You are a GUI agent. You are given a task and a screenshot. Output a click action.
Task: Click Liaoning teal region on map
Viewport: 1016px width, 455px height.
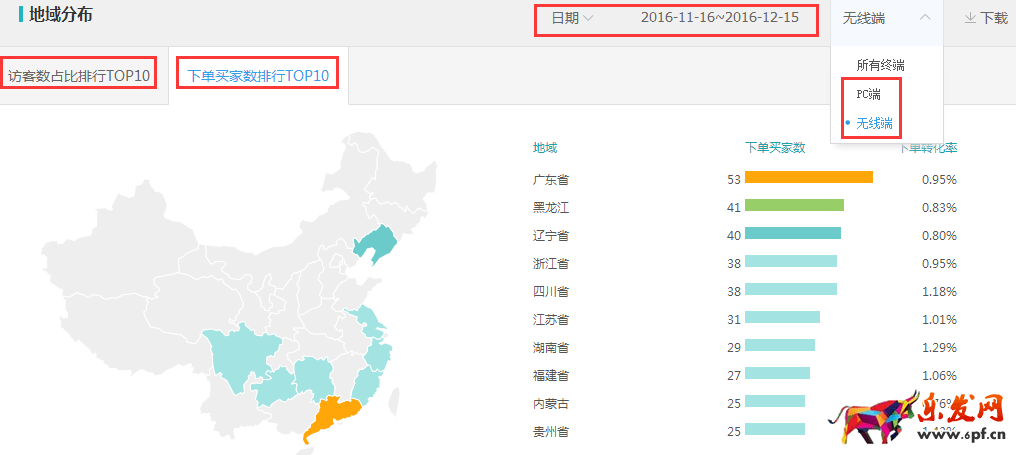(377, 244)
